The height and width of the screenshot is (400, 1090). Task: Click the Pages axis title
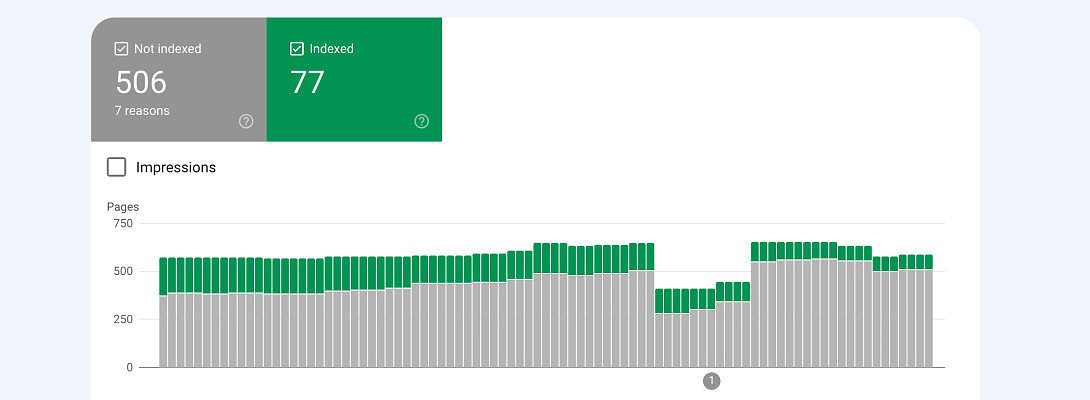(x=123, y=207)
